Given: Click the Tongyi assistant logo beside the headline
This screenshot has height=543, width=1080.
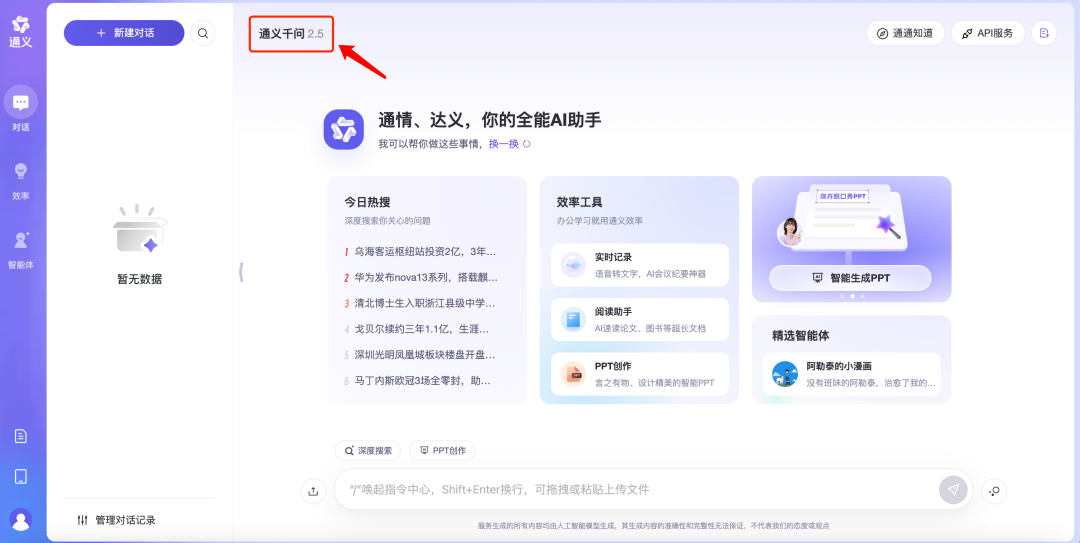Looking at the screenshot, I should 343,129.
